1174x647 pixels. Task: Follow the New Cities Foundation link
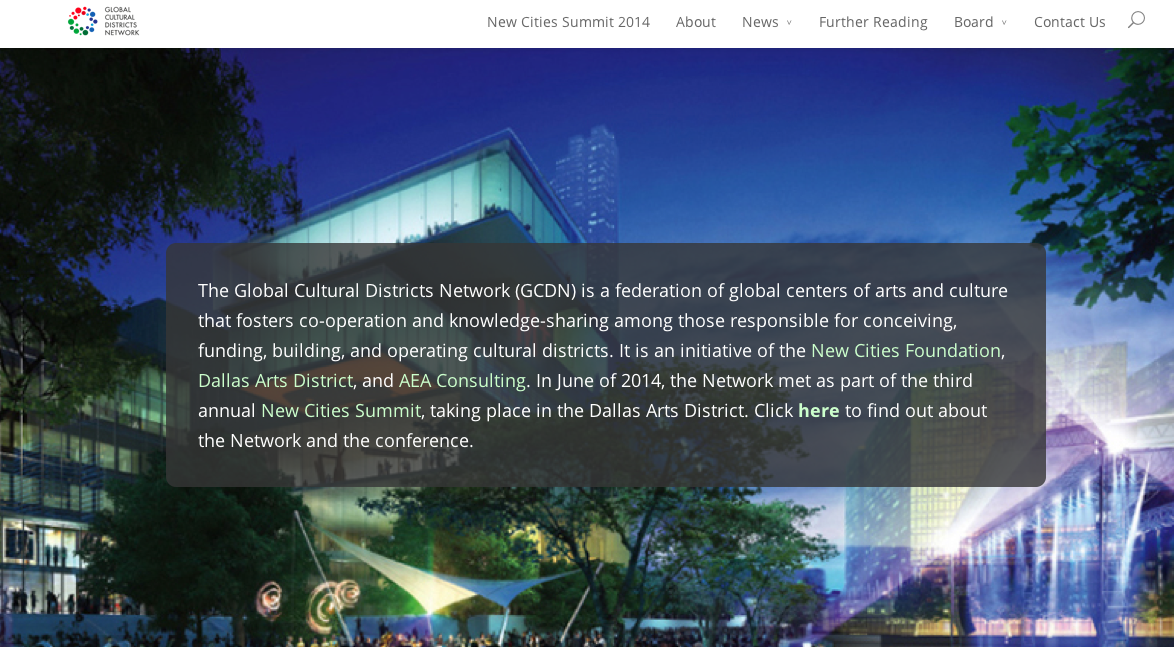click(x=906, y=350)
